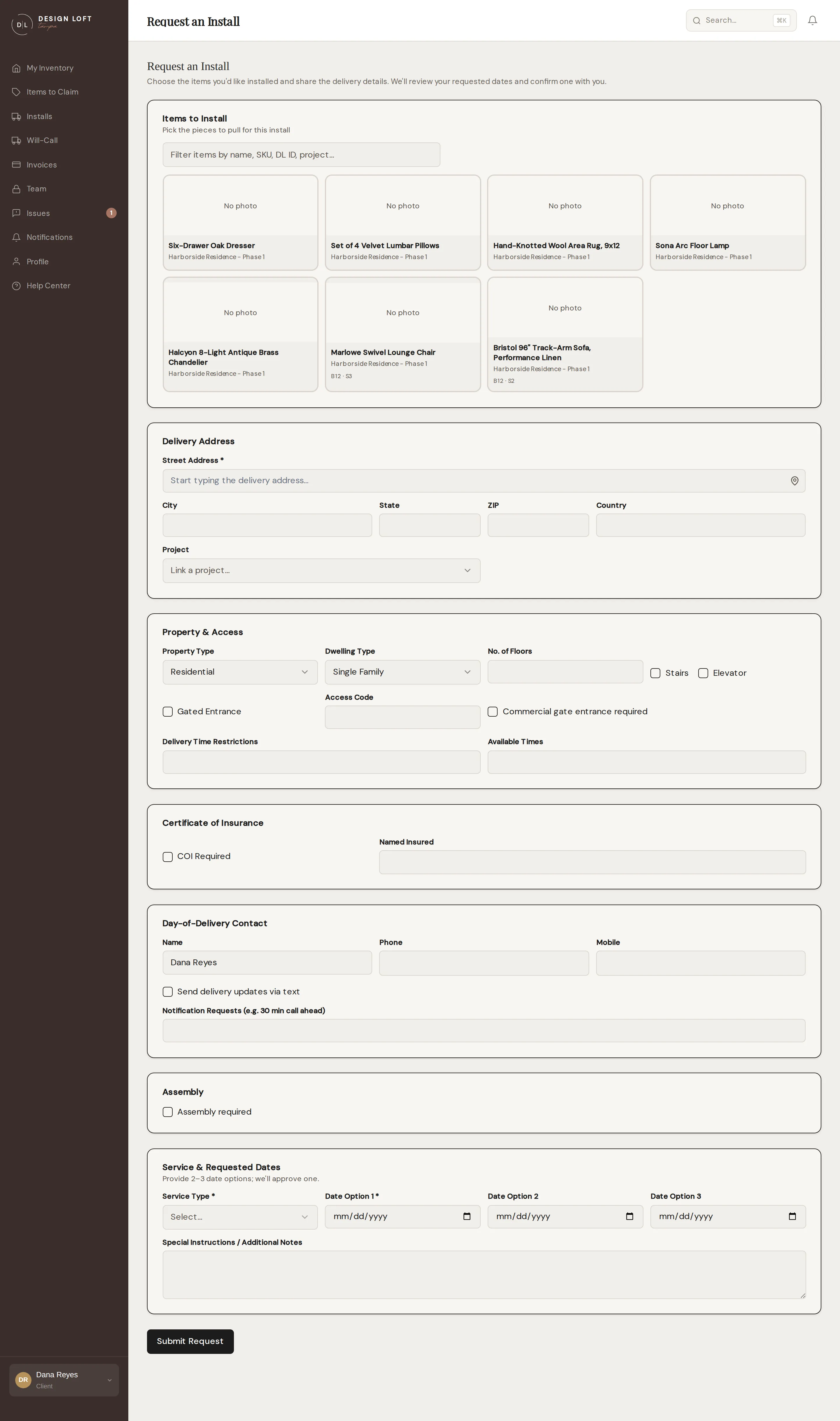Select Marlowe Swivel Lounge Chair card
The width and height of the screenshot is (840, 1421).
pos(402,334)
